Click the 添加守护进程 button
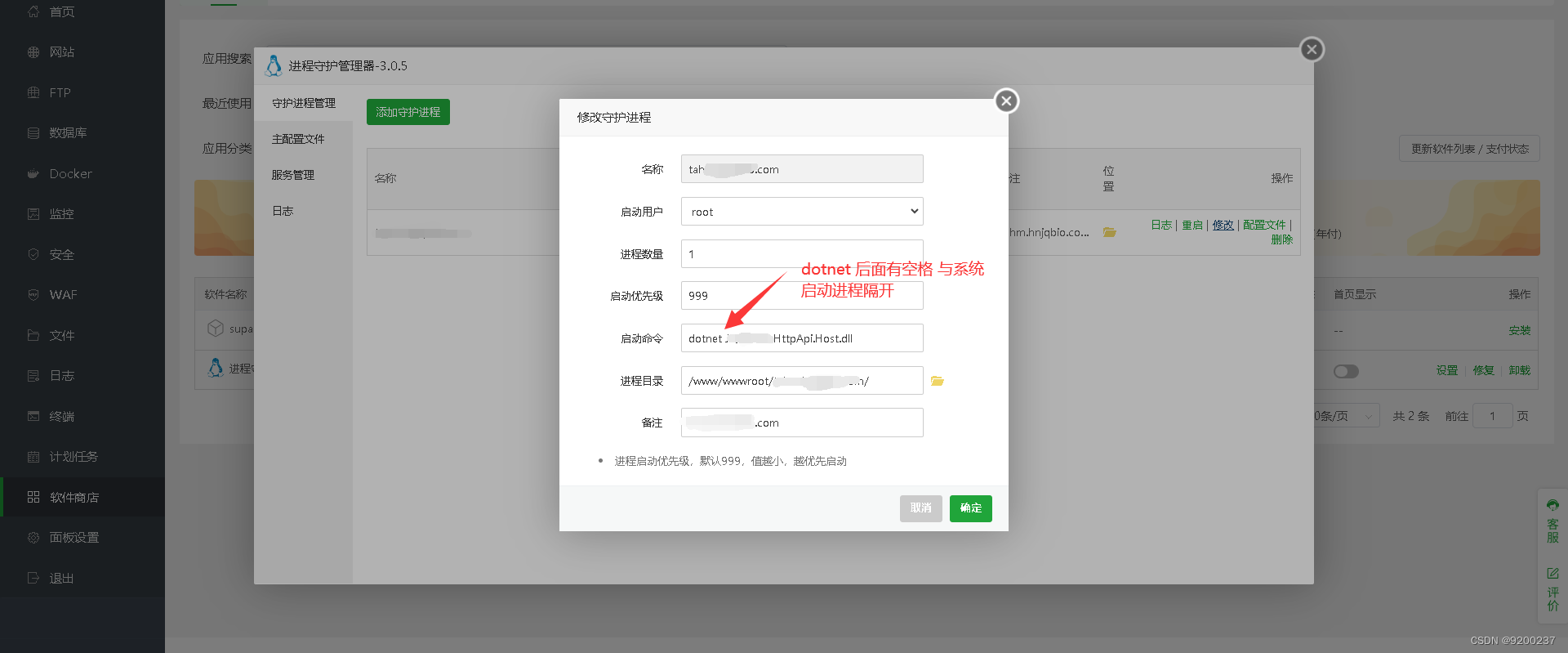The image size is (1568, 653). coord(408,112)
